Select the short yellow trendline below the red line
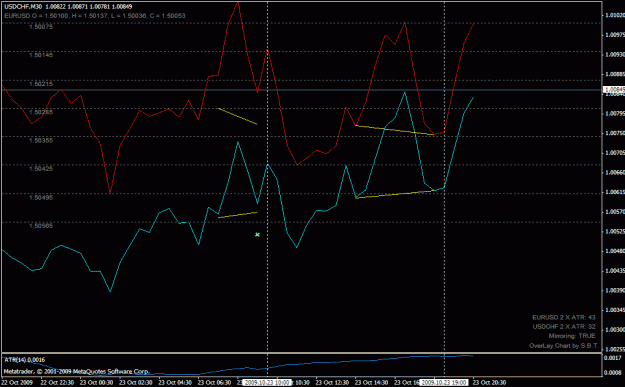 [238, 116]
